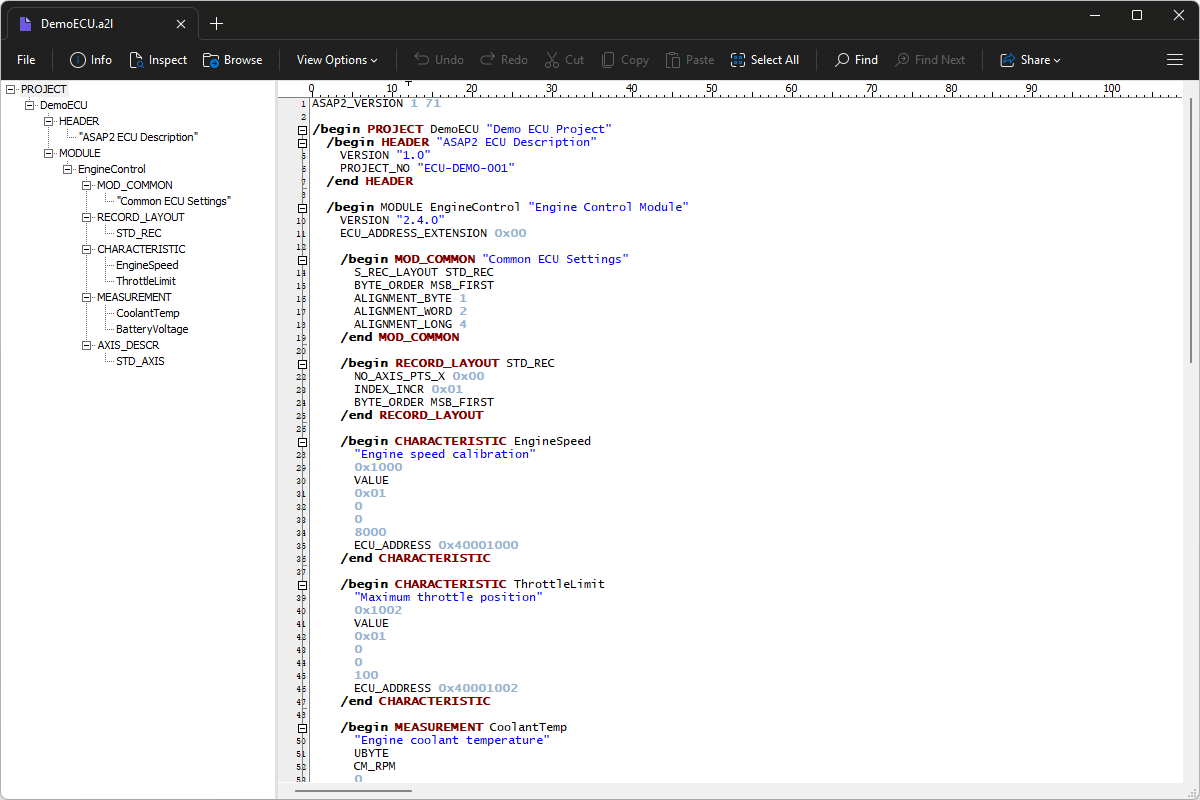Collapse the MOD_COMMON tree expander
Image resolution: width=1200 pixels, height=800 pixels.
tap(86, 185)
